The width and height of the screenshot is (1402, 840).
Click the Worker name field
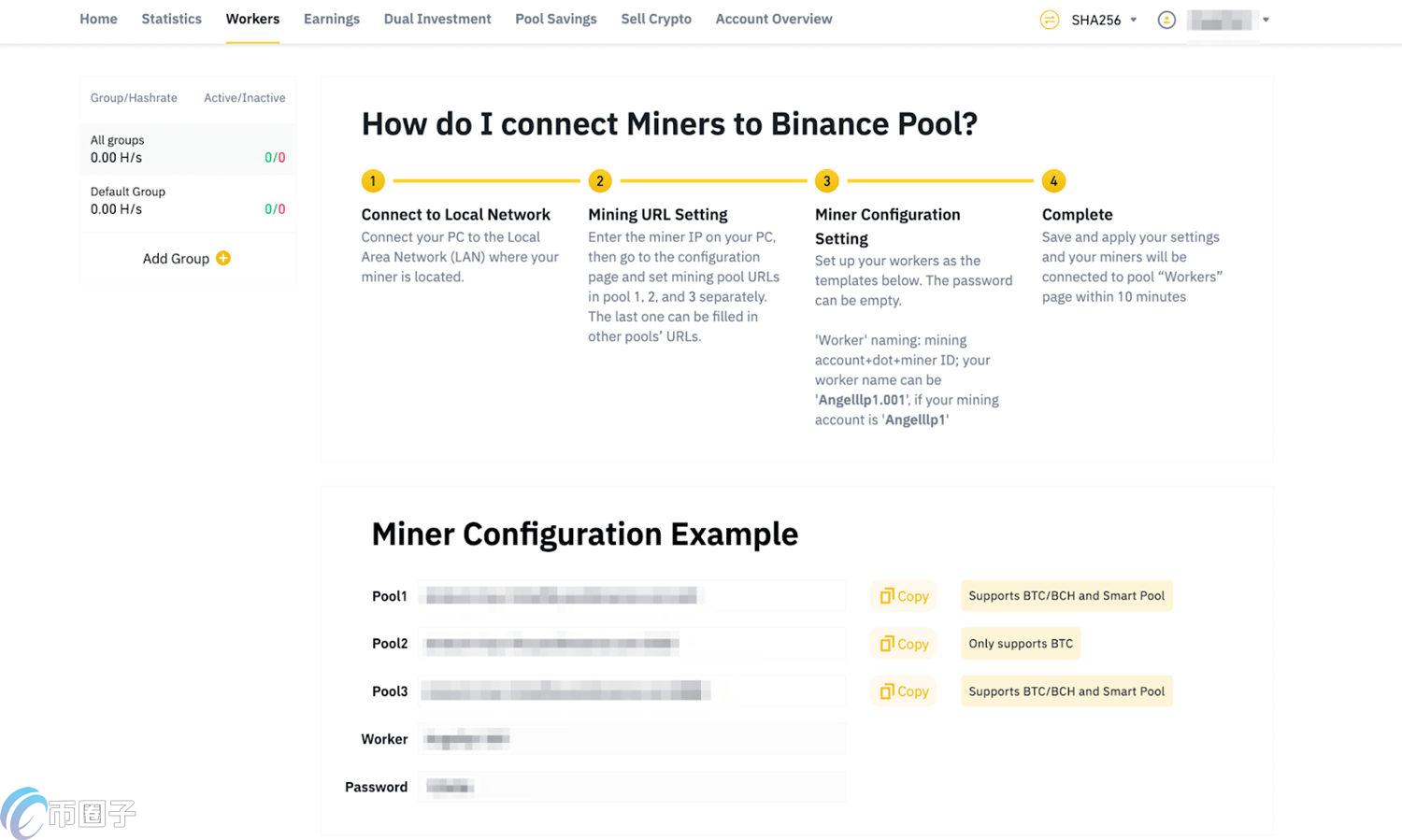pyautogui.click(x=632, y=739)
